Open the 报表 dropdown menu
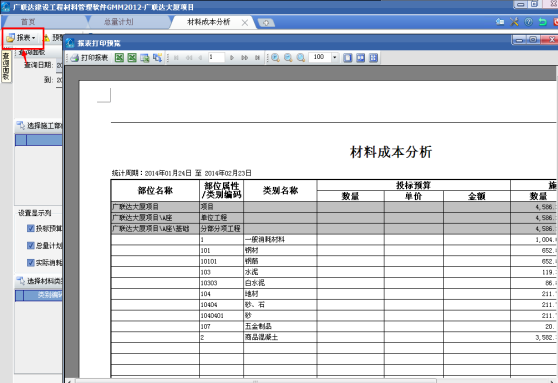Screen dimensions: 558x383 pyautogui.click(x=21, y=38)
